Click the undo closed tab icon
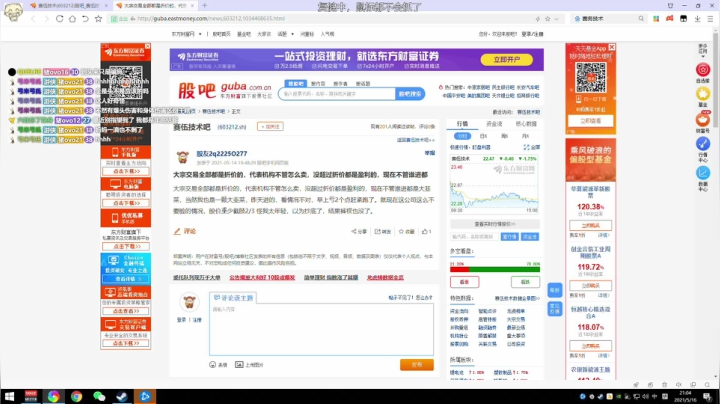Viewport: 720px width, 404px height. [85, 19]
